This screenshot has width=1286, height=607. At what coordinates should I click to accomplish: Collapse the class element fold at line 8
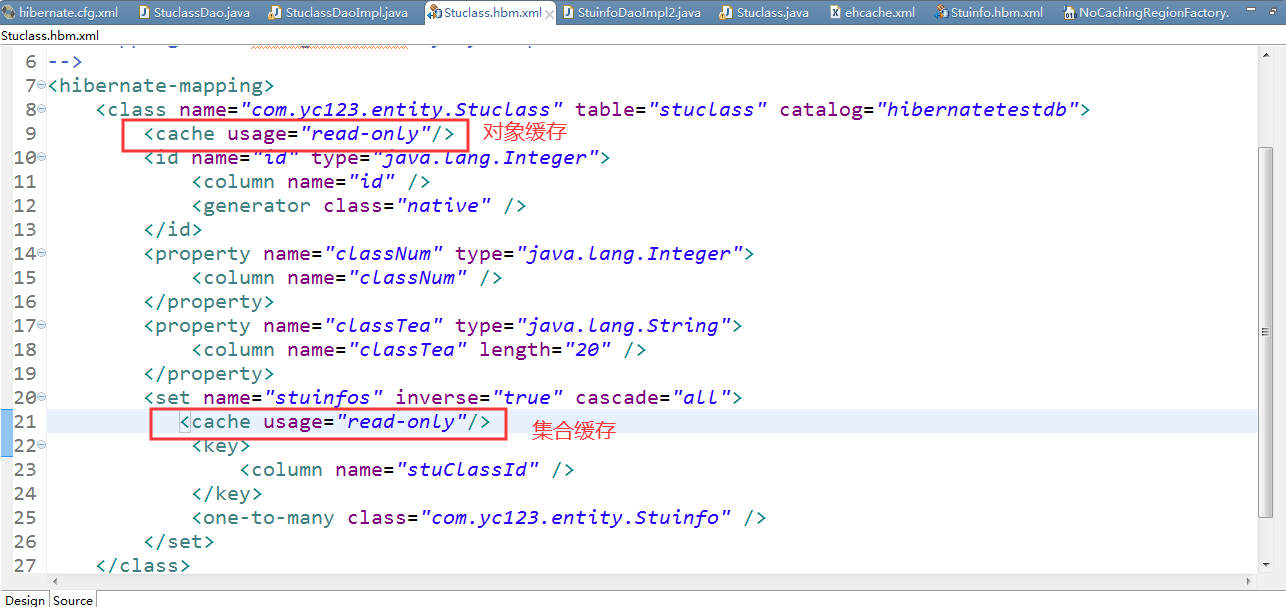click(41, 109)
